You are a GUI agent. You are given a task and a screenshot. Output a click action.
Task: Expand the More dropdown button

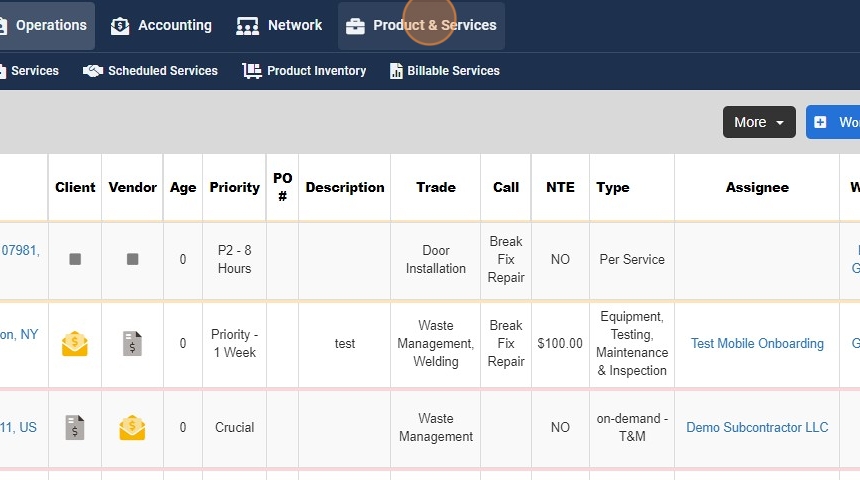click(759, 122)
